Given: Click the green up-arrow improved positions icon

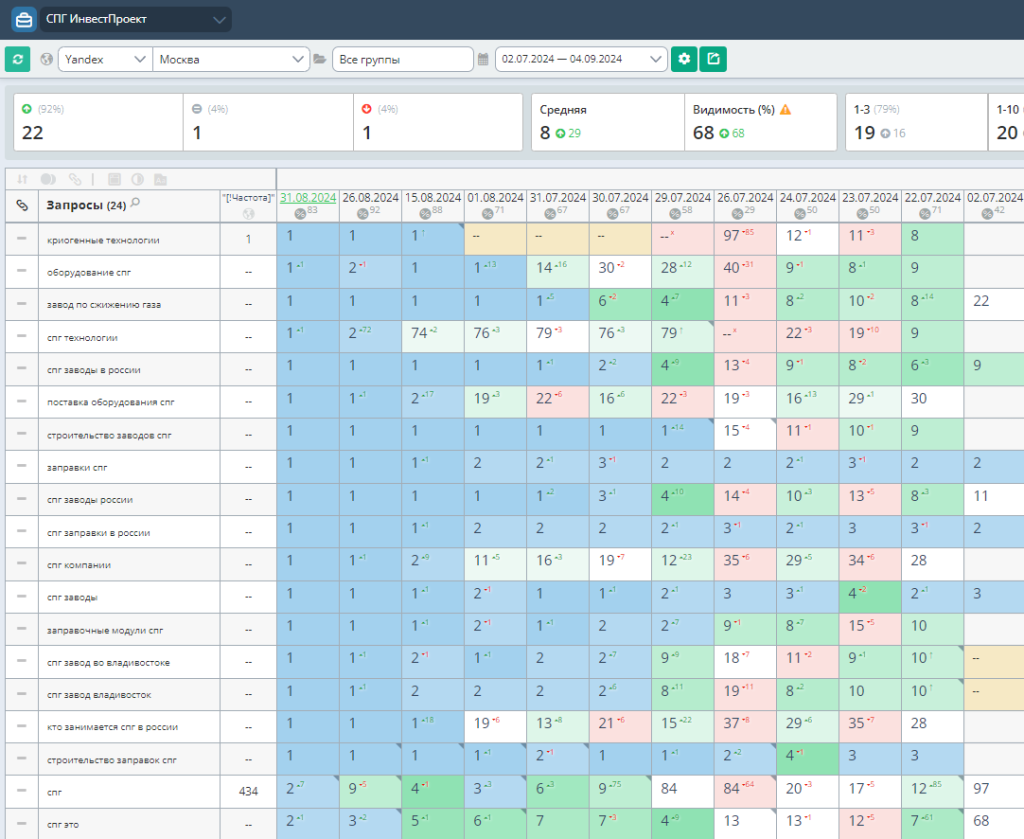Looking at the screenshot, I should [x=27, y=109].
